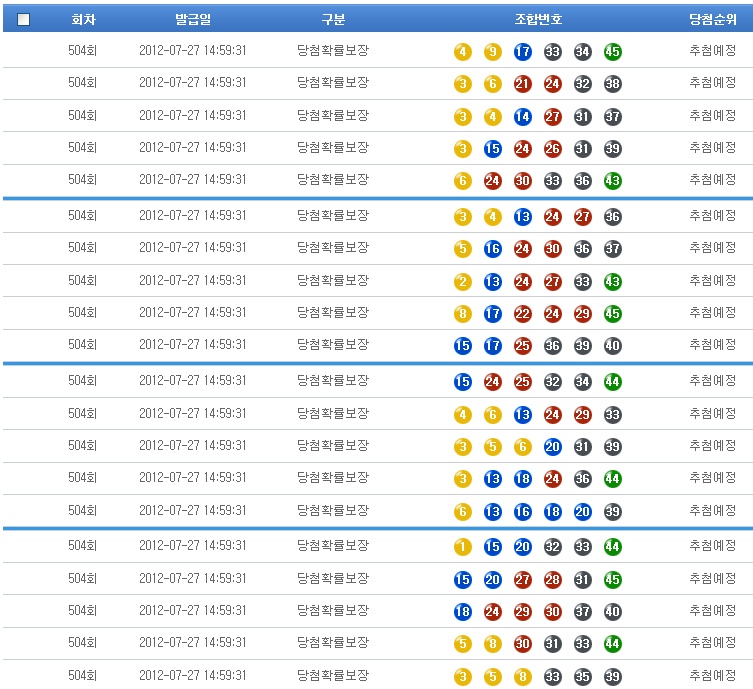Select the gray number 35 ball

[582, 677]
